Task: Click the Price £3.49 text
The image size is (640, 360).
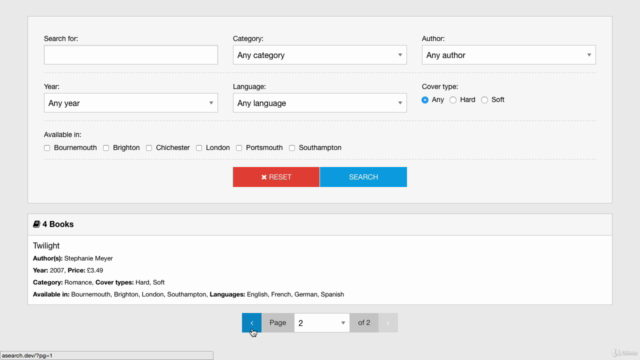Action: (x=85, y=270)
